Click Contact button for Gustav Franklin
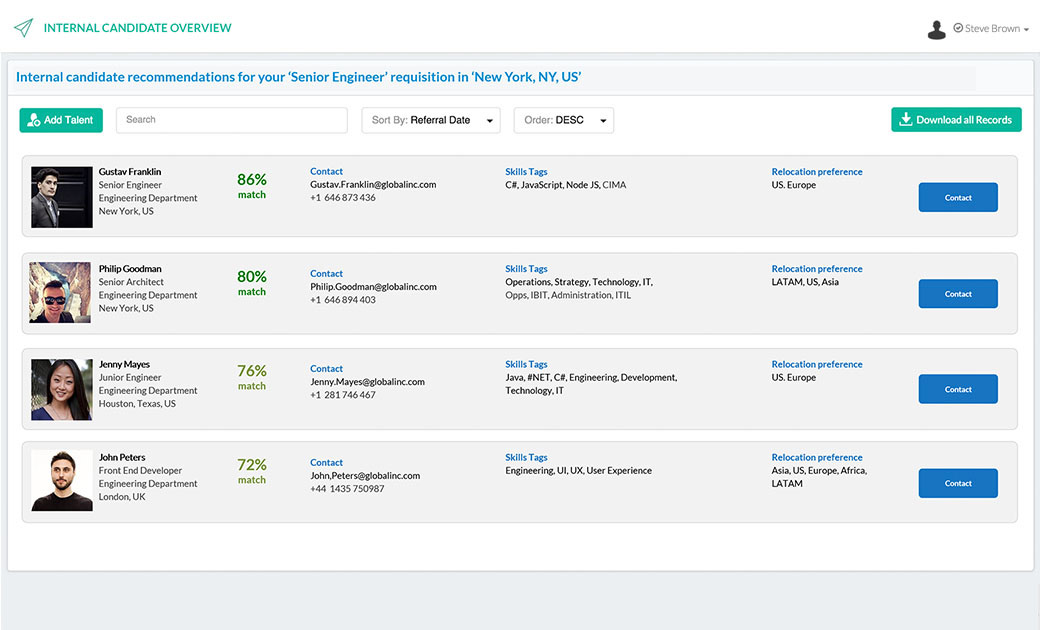 958,198
